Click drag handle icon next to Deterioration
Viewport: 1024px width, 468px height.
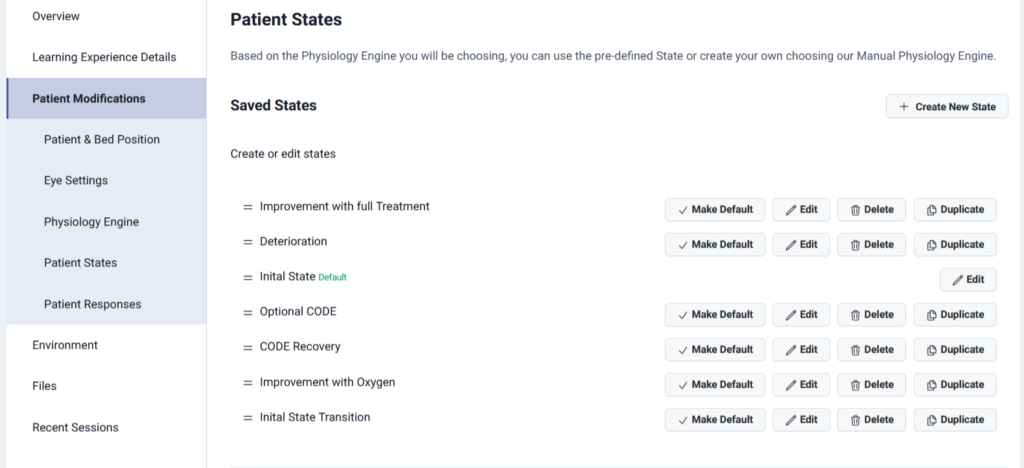click(x=248, y=243)
